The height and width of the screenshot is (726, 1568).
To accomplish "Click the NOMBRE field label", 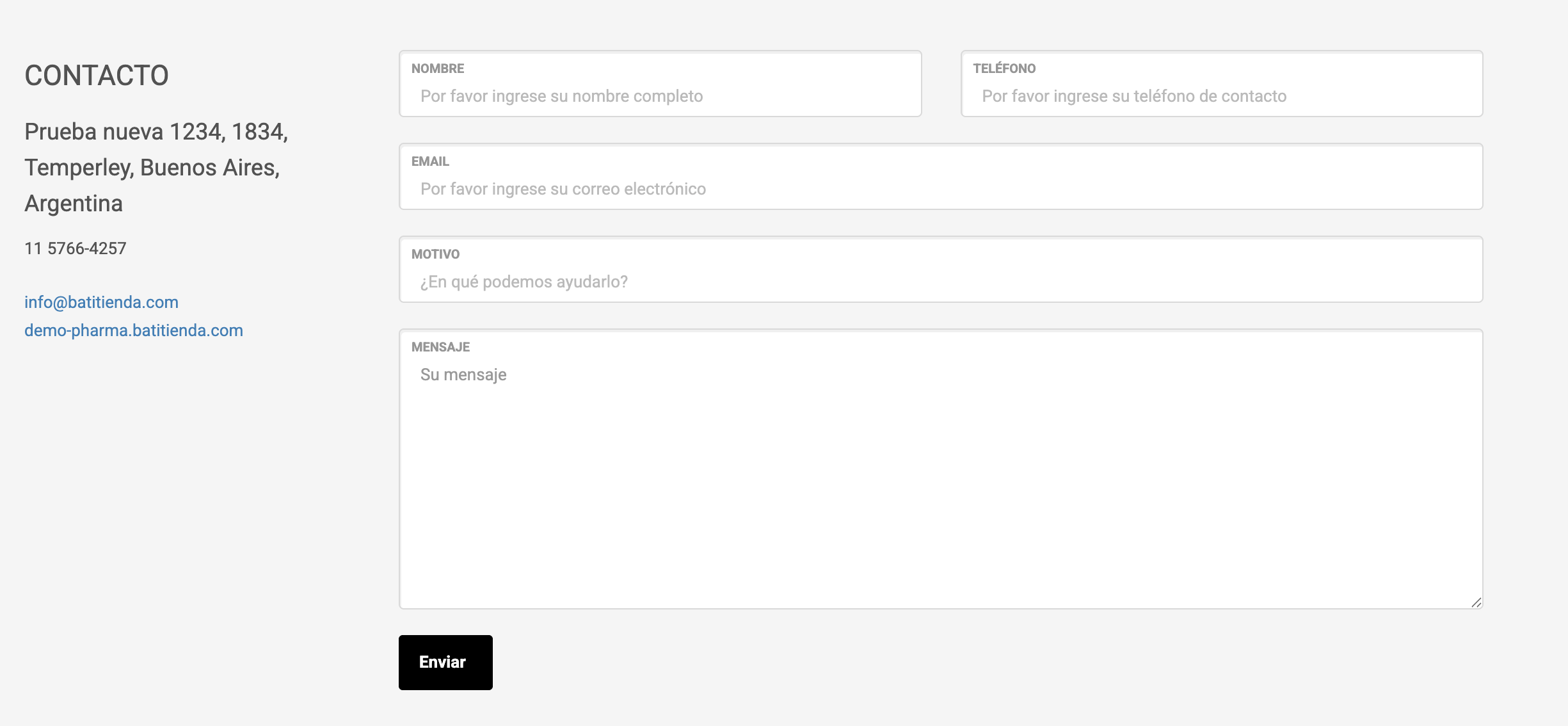I will coord(438,69).
